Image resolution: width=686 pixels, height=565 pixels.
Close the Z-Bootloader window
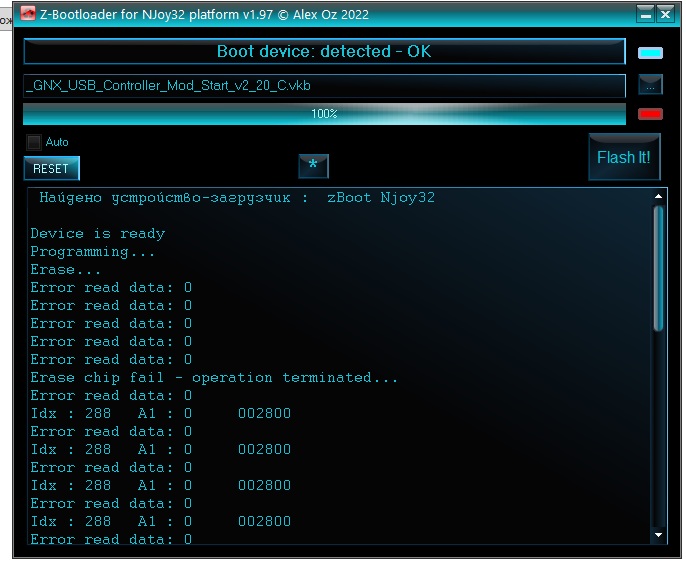(x=664, y=14)
